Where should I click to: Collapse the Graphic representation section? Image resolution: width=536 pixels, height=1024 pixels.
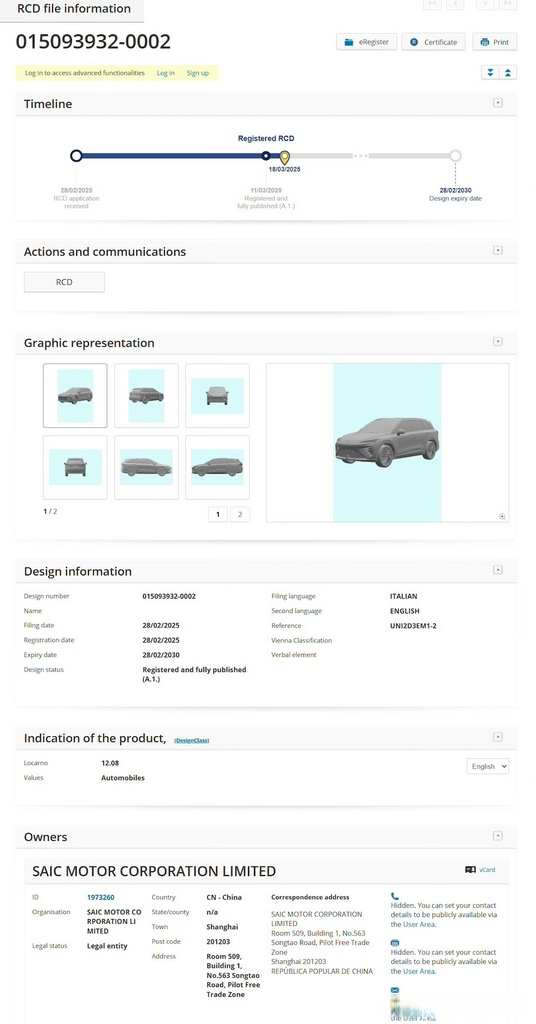(x=497, y=342)
